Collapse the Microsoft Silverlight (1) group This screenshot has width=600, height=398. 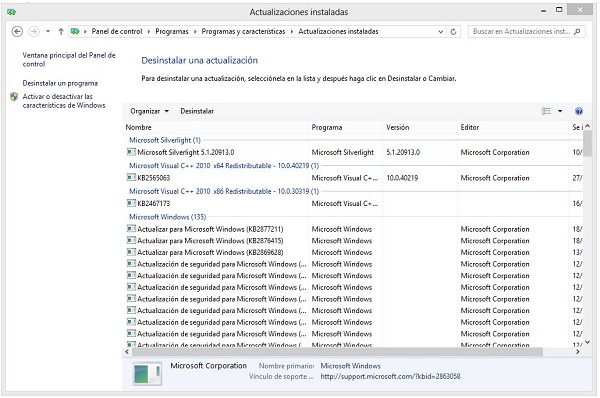[165, 140]
